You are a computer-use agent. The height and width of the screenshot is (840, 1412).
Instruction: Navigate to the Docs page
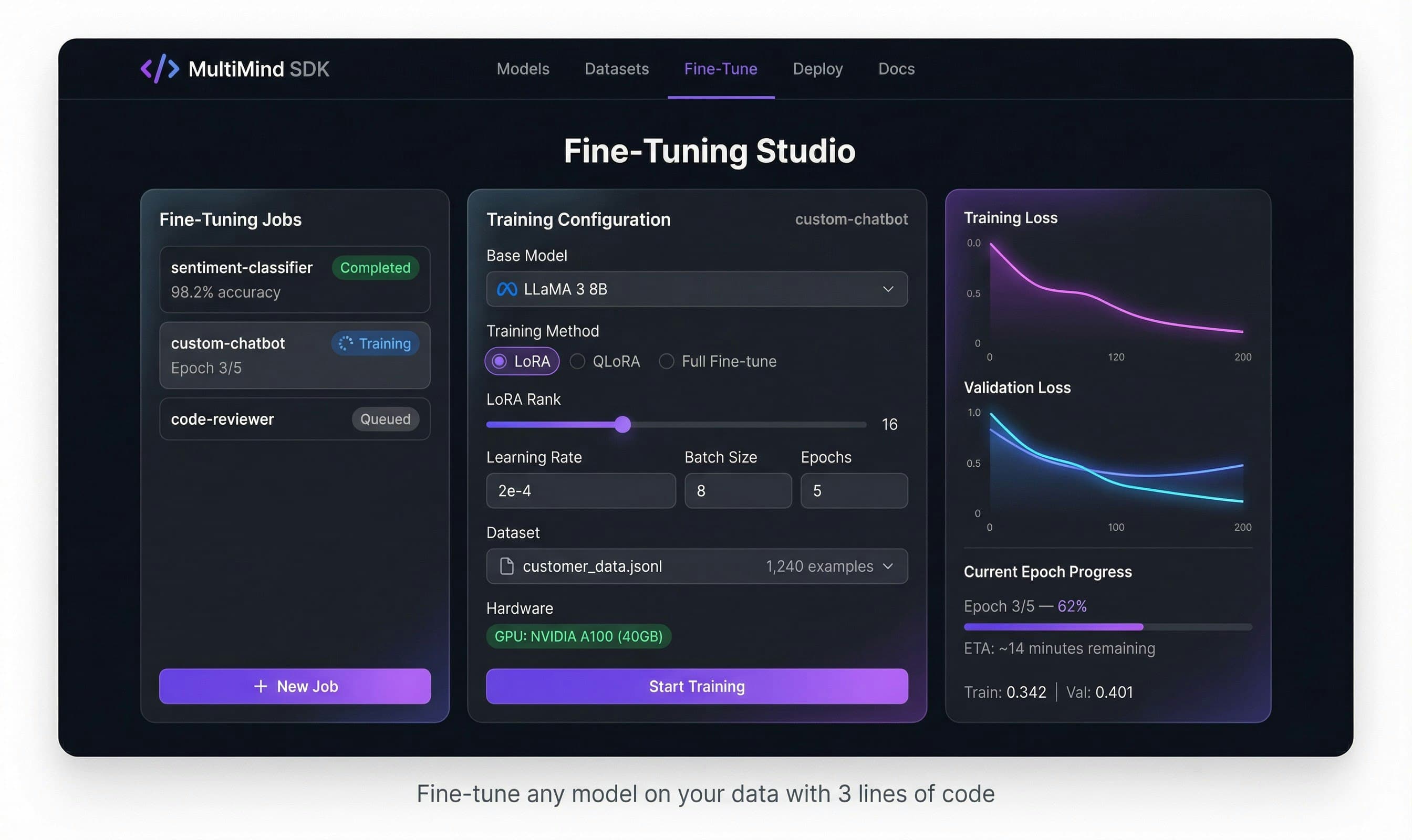(x=896, y=68)
